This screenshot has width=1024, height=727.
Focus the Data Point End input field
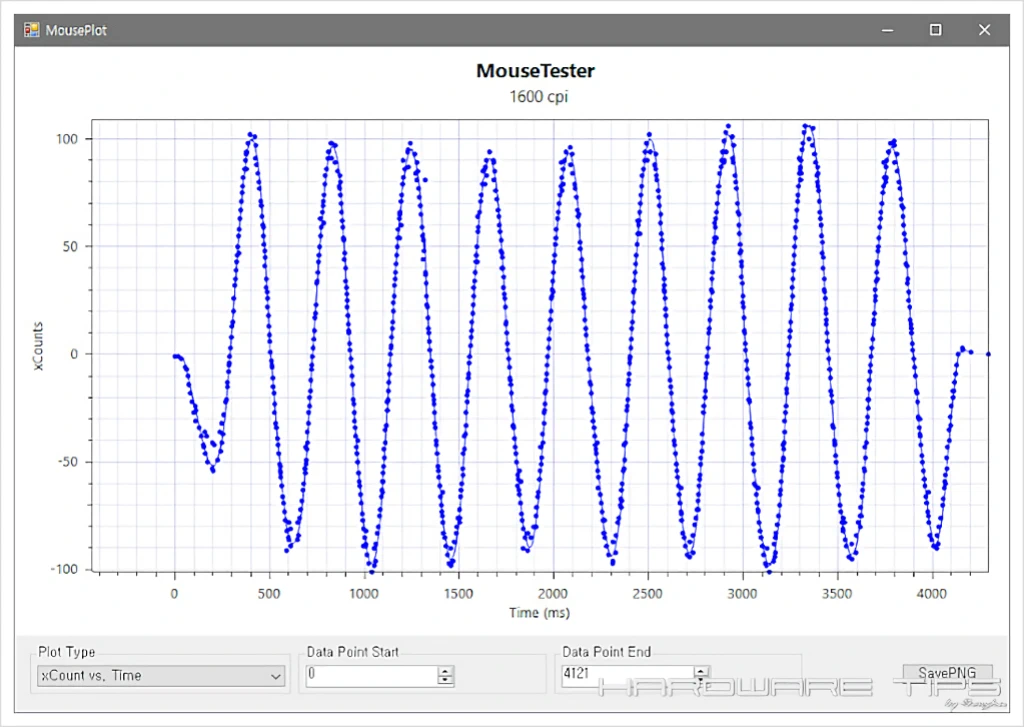tap(627, 675)
